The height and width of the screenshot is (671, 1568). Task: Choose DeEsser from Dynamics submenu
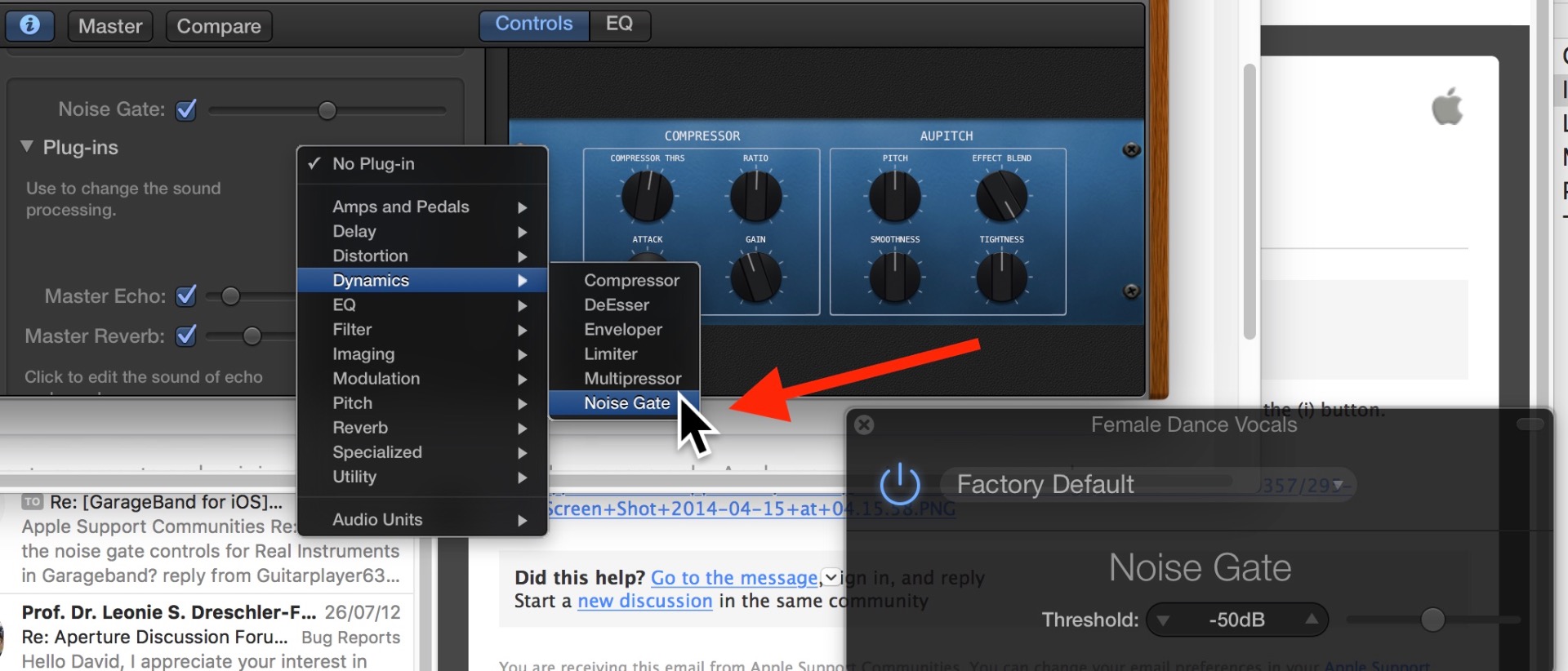pos(625,304)
